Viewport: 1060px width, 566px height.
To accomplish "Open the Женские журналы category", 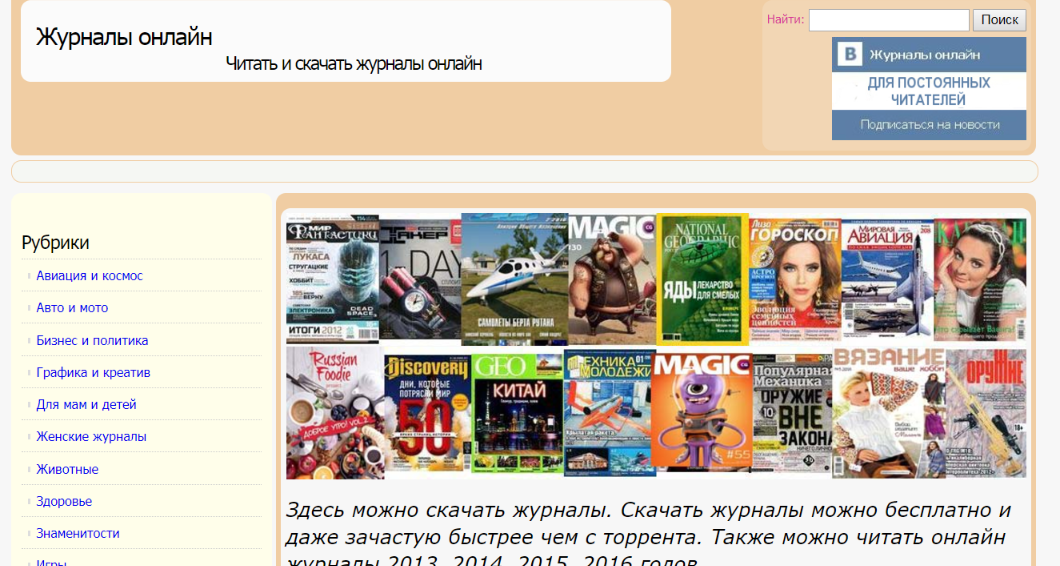I will [91, 437].
